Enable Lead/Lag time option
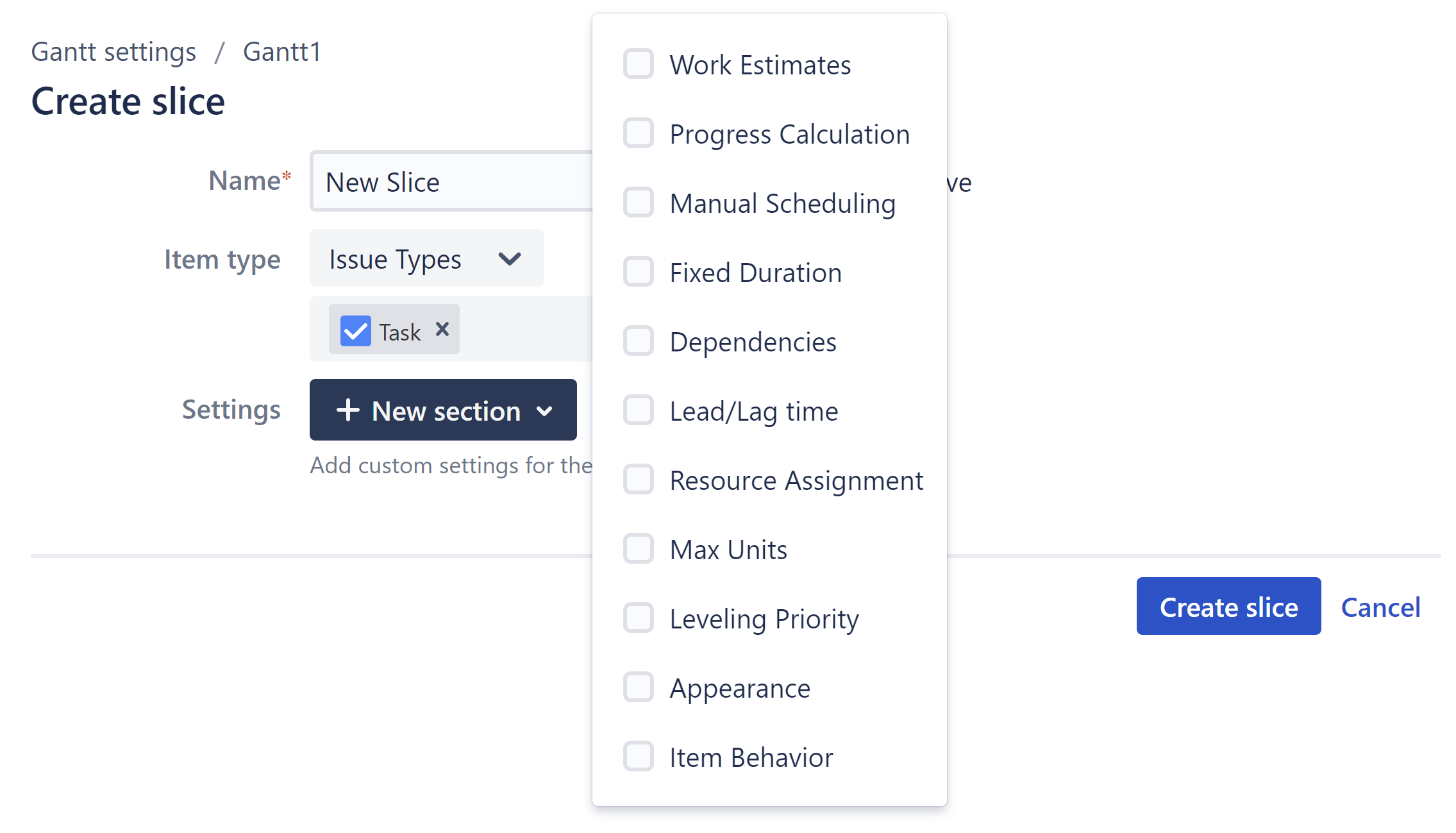This screenshot has width=1456, height=833. click(x=639, y=410)
